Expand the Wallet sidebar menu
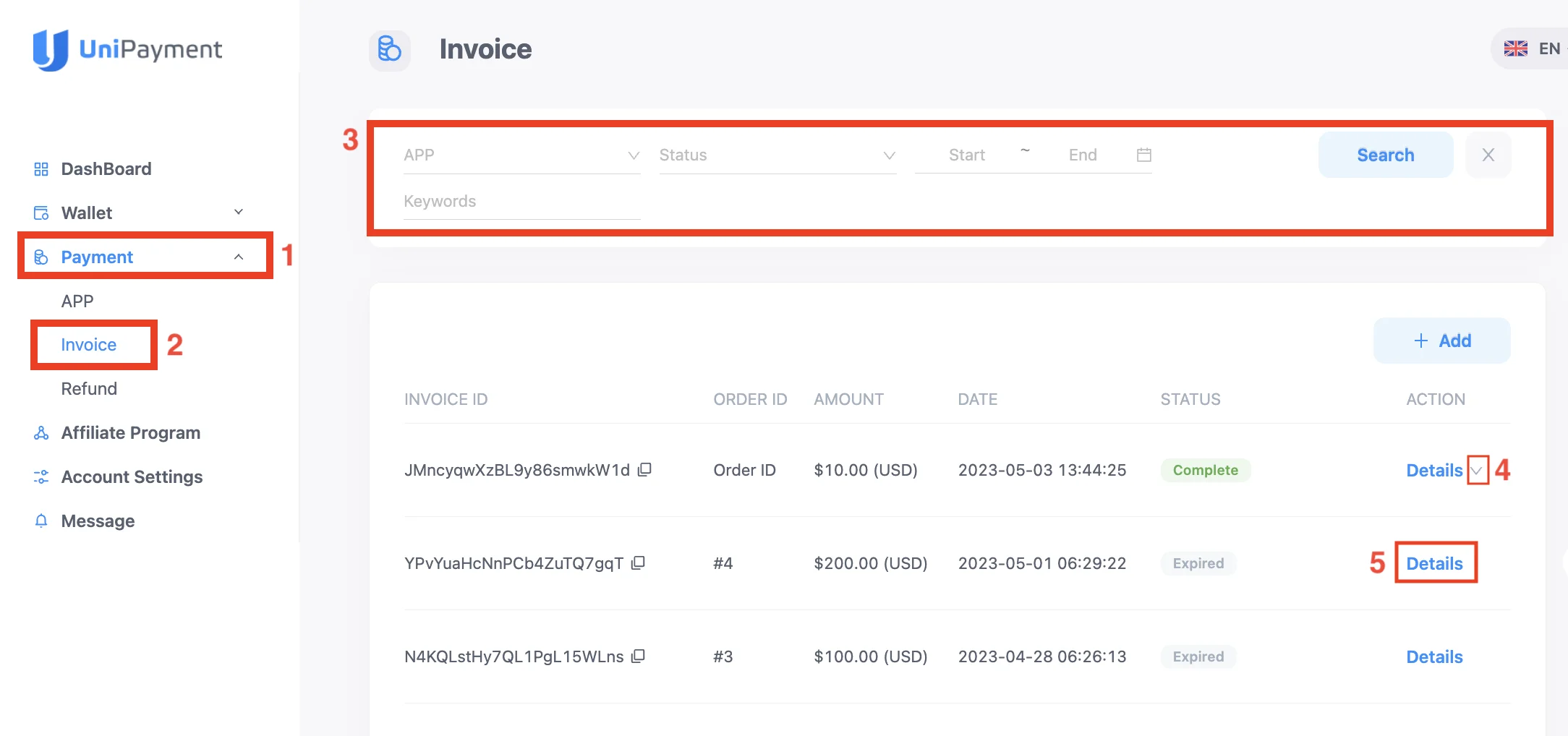 pyautogui.click(x=237, y=212)
